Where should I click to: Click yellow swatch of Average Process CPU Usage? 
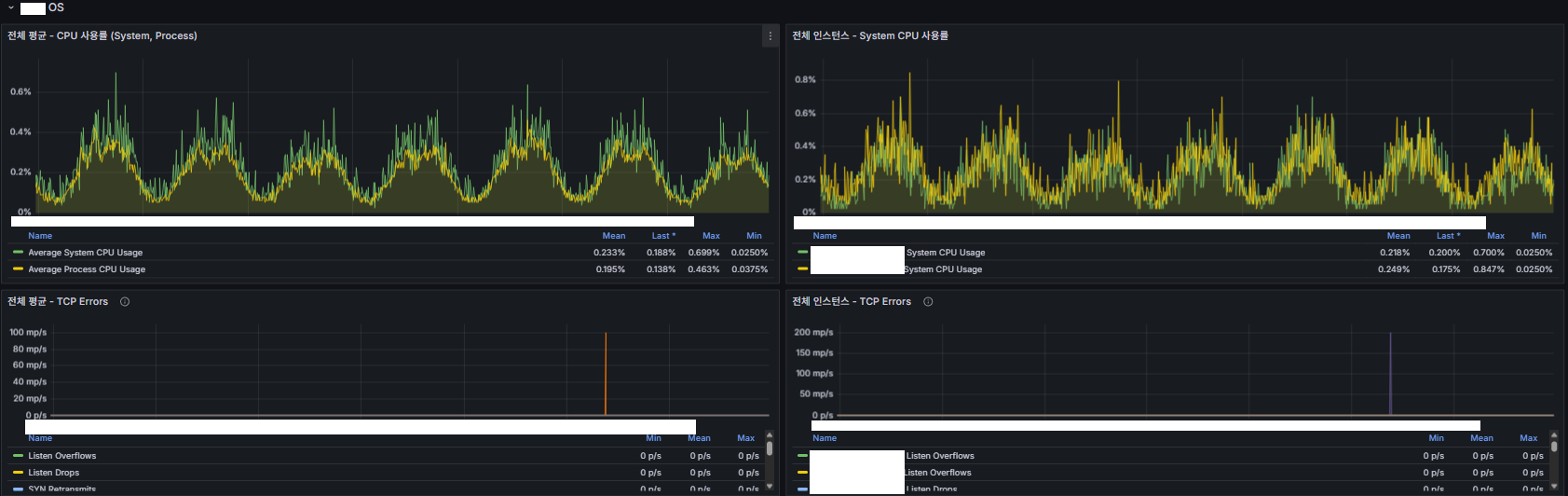click(x=18, y=269)
